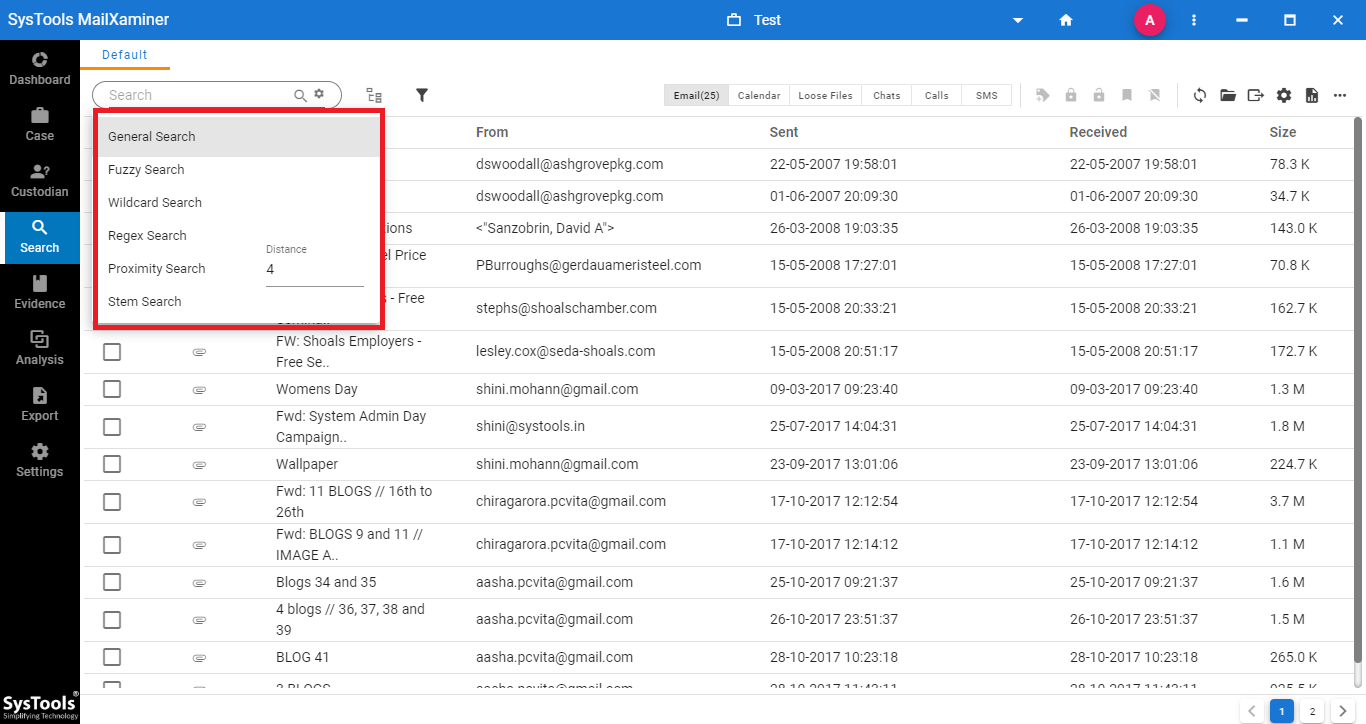The image size is (1366, 724).
Task: Click the next page arrow
Action: tap(1343, 711)
